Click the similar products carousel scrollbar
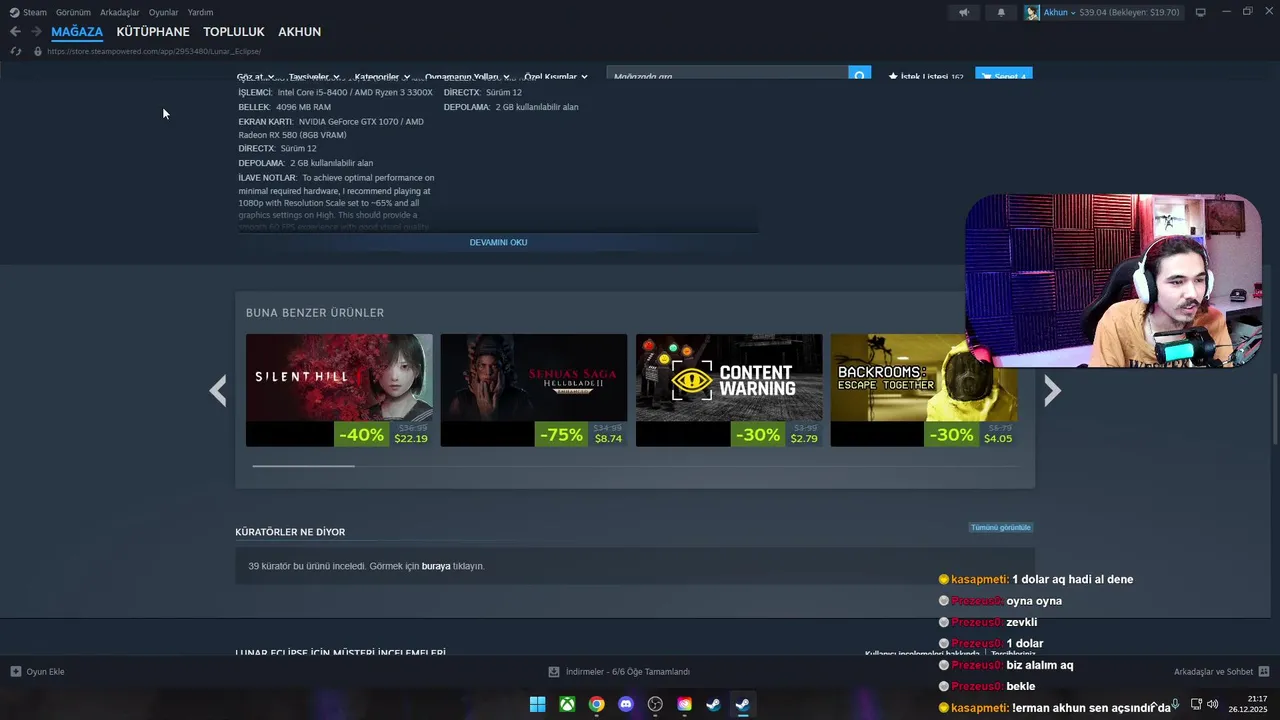Image resolution: width=1280 pixels, height=720 pixels. coord(303,466)
